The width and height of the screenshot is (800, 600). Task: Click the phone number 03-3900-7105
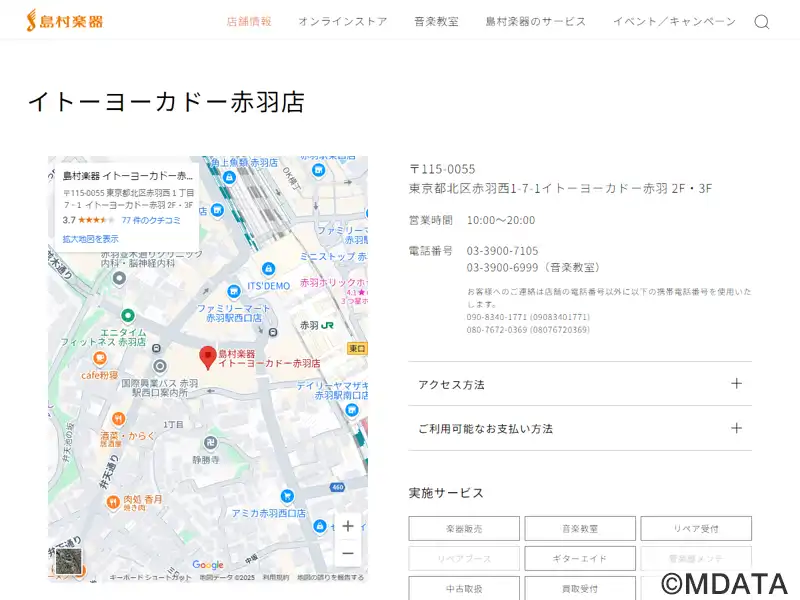point(502,251)
